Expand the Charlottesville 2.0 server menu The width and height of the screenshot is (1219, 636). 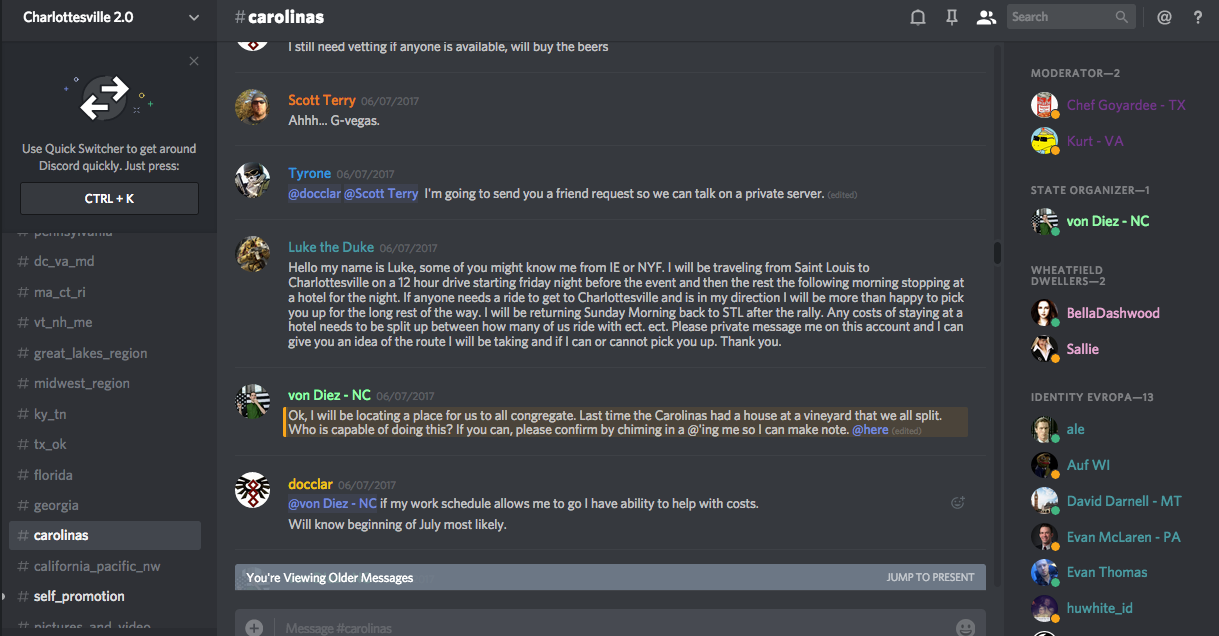pos(193,17)
